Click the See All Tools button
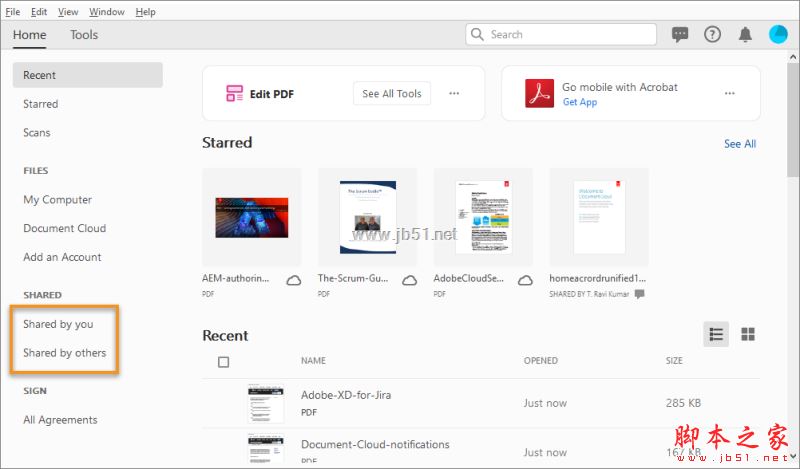 pos(392,93)
